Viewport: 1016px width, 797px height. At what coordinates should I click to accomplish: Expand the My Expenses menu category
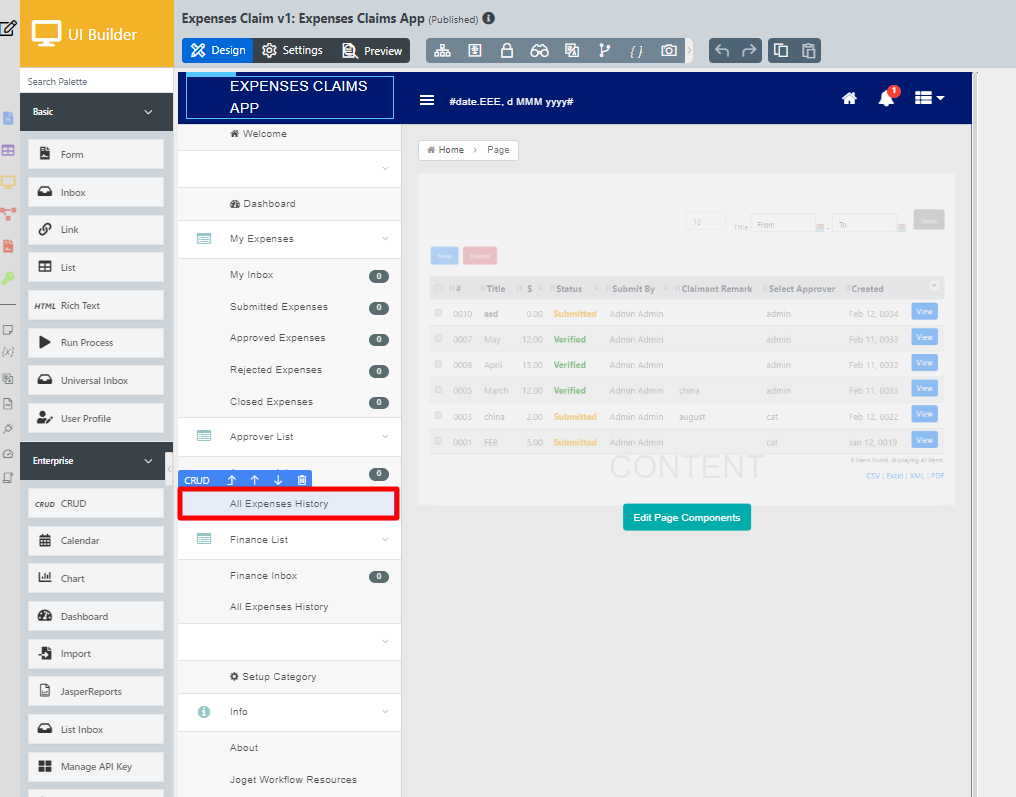tap(385, 239)
